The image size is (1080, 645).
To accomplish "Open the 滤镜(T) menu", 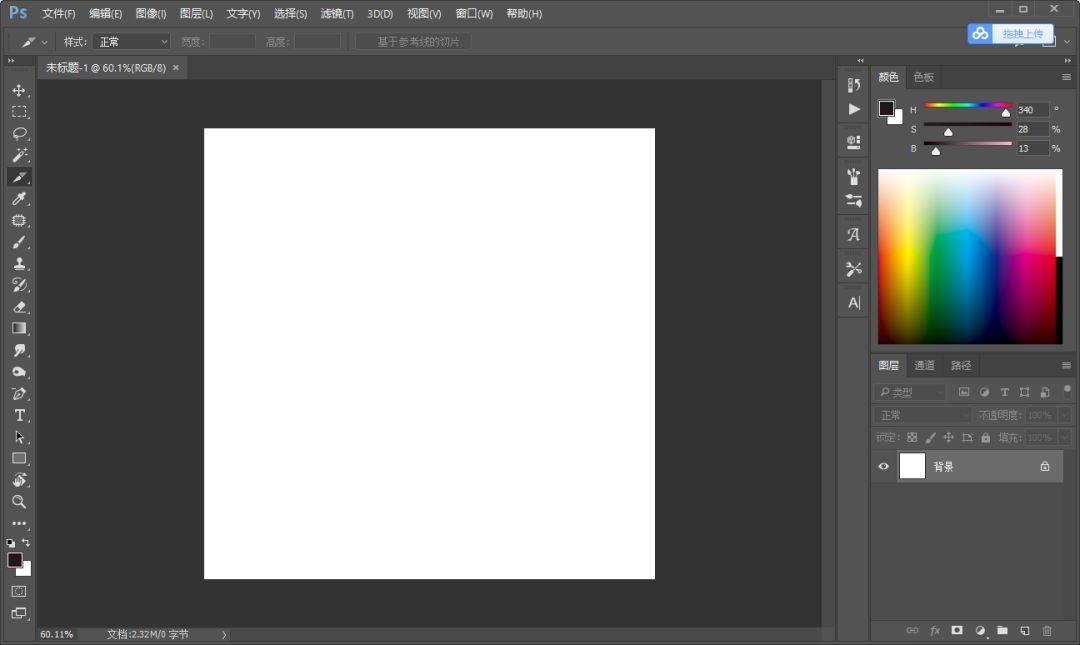I will pyautogui.click(x=337, y=14).
